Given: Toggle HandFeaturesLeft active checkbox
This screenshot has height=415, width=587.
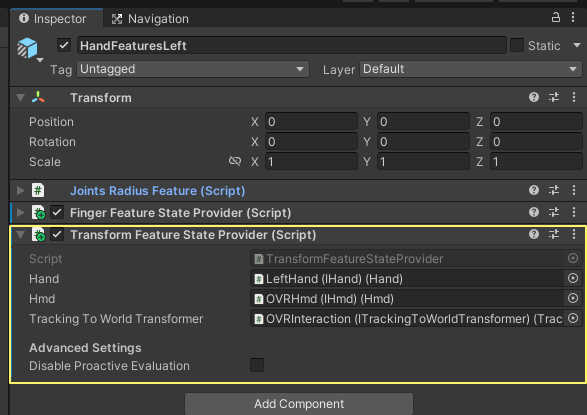Looking at the screenshot, I should click(x=64, y=46).
